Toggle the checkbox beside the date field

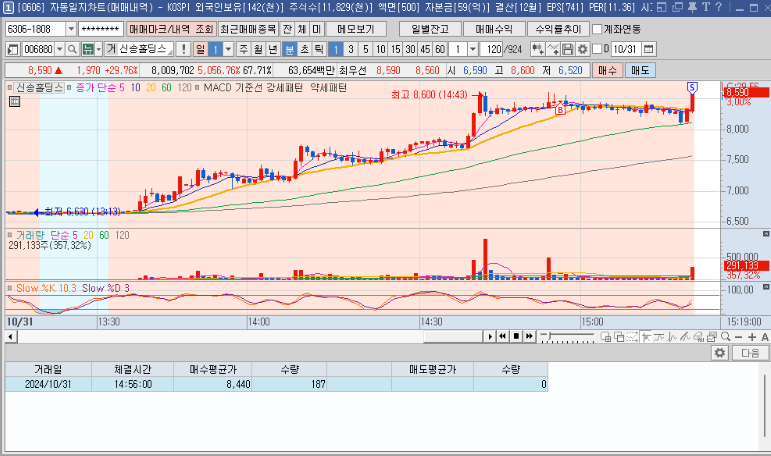[x=597, y=49]
